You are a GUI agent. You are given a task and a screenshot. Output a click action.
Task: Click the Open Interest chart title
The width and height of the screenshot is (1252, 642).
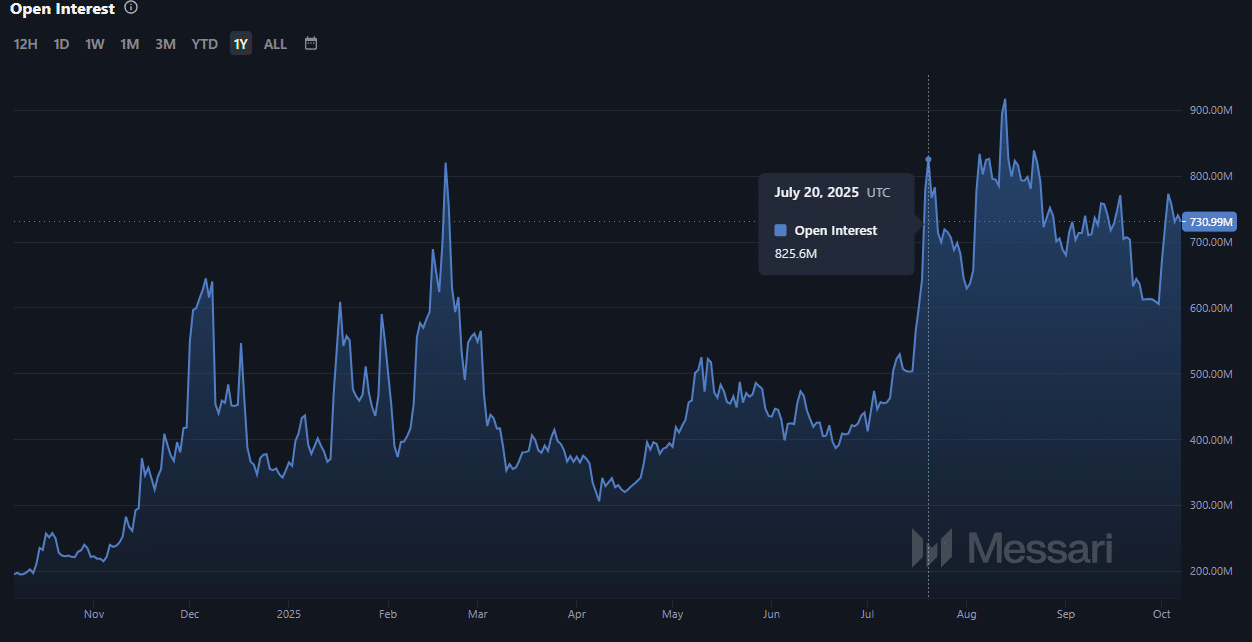pos(61,8)
